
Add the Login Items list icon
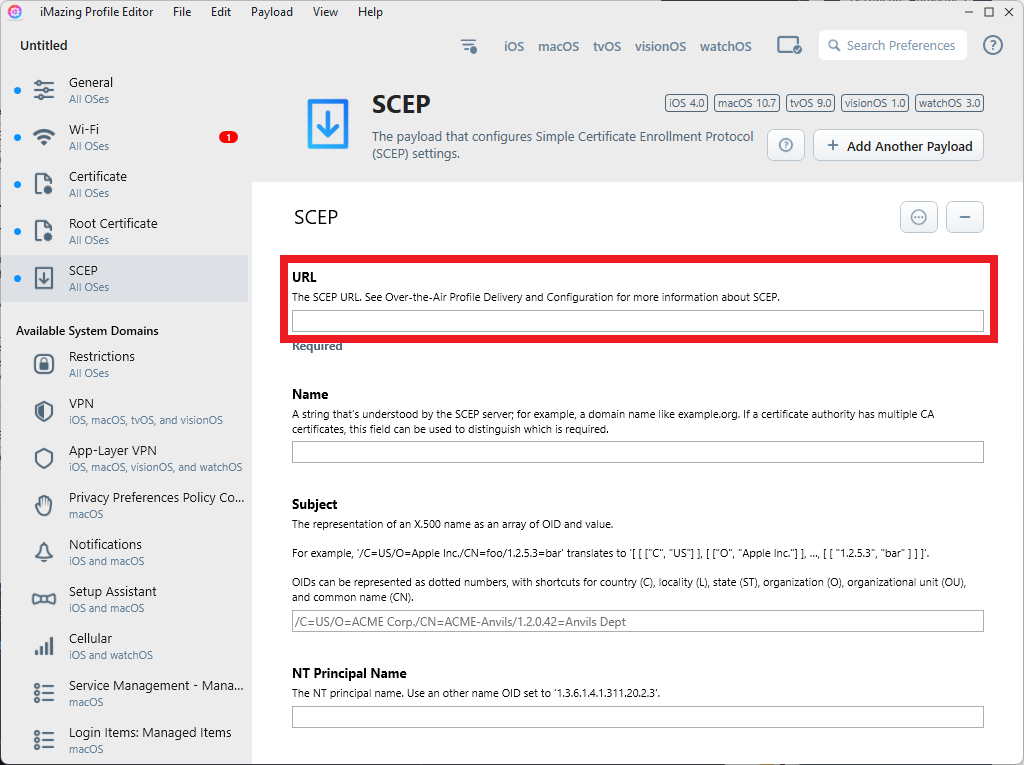point(44,740)
